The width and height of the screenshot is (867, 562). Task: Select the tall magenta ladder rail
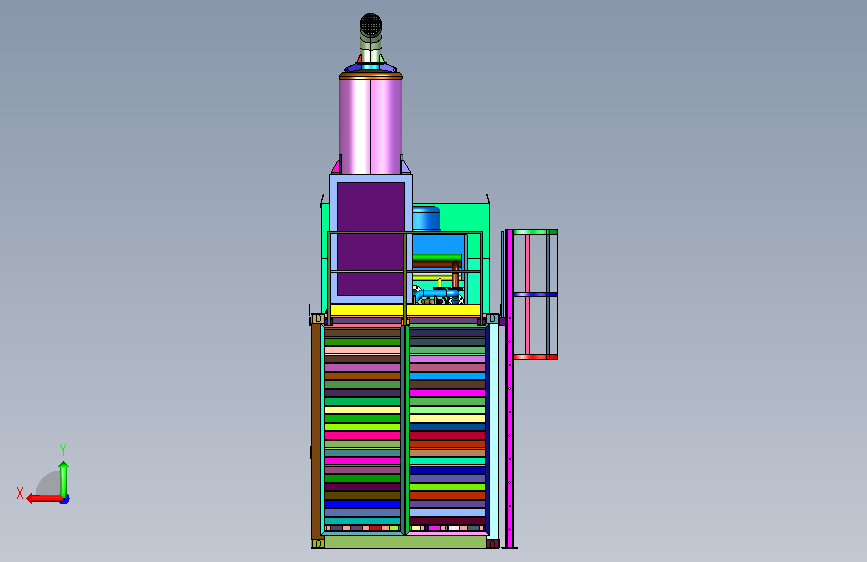click(509, 388)
